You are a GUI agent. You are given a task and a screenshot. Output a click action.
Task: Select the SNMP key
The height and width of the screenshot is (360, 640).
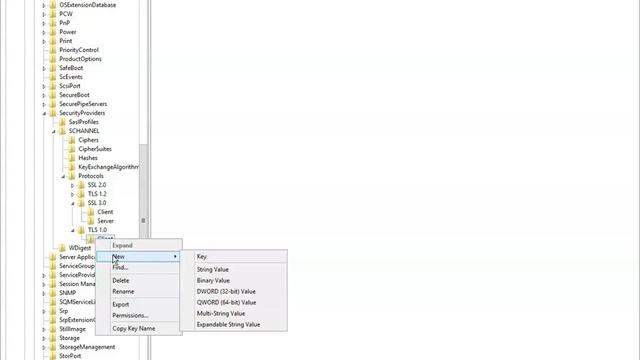pyautogui.click(x=68, y=293)
